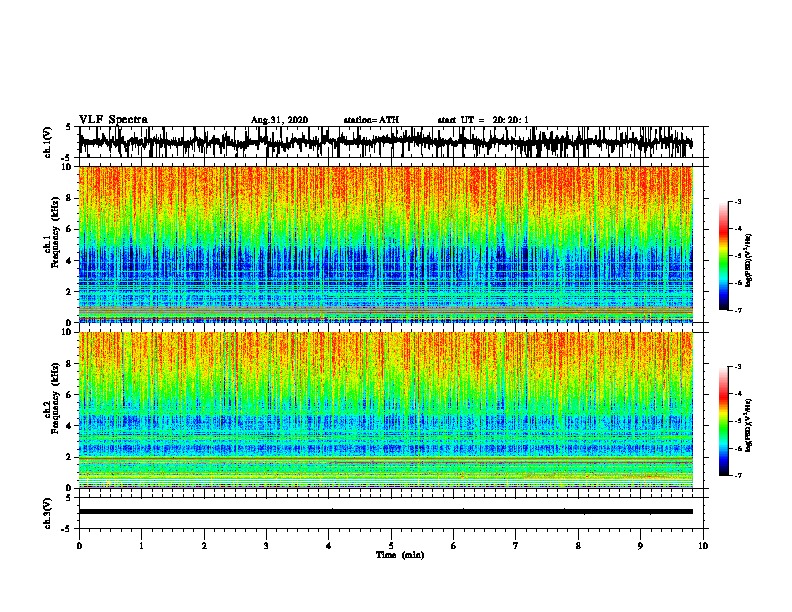Click the ch.2 color scale bar
Viewport: 792px width, 612px height.
coord(724,421)
